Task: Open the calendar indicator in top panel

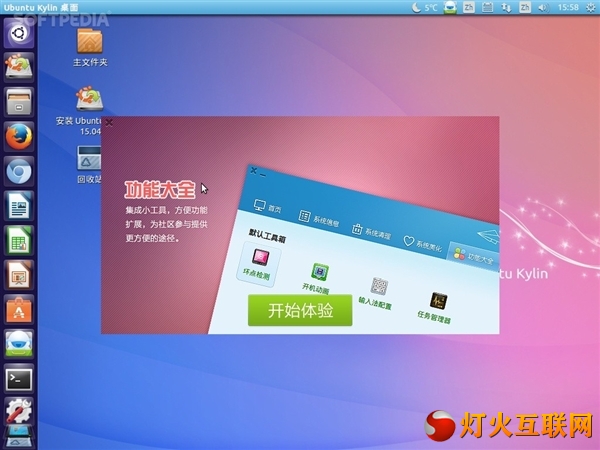Action: click(x=487, y=7)
